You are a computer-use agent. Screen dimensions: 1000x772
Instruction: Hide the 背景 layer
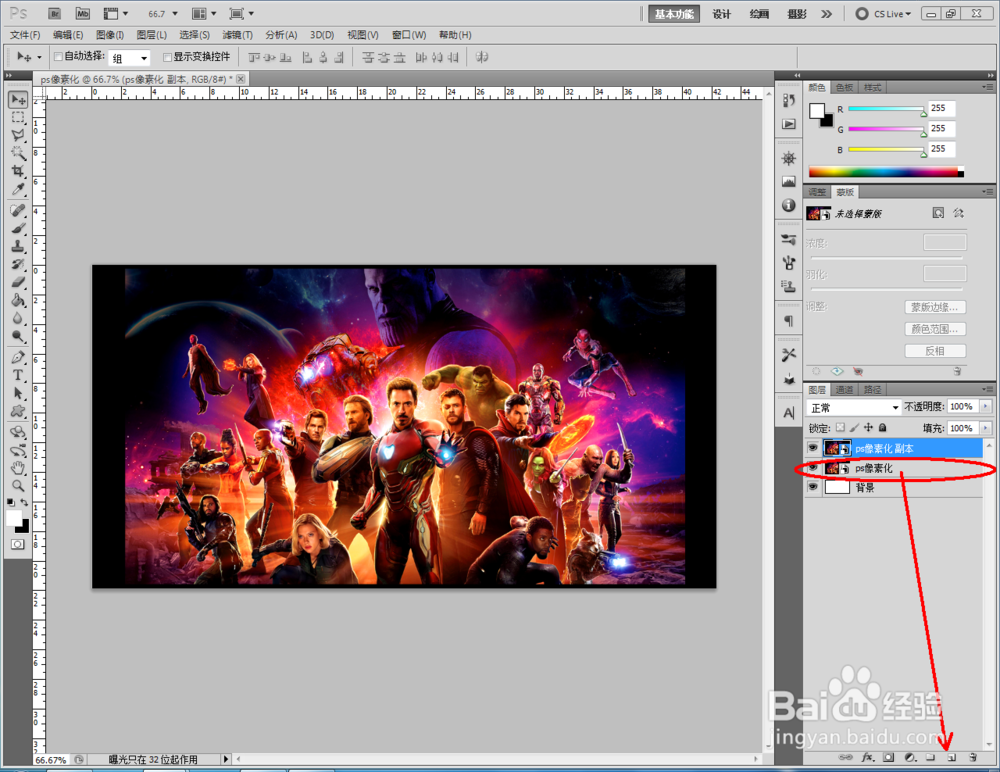pos(812,487)
